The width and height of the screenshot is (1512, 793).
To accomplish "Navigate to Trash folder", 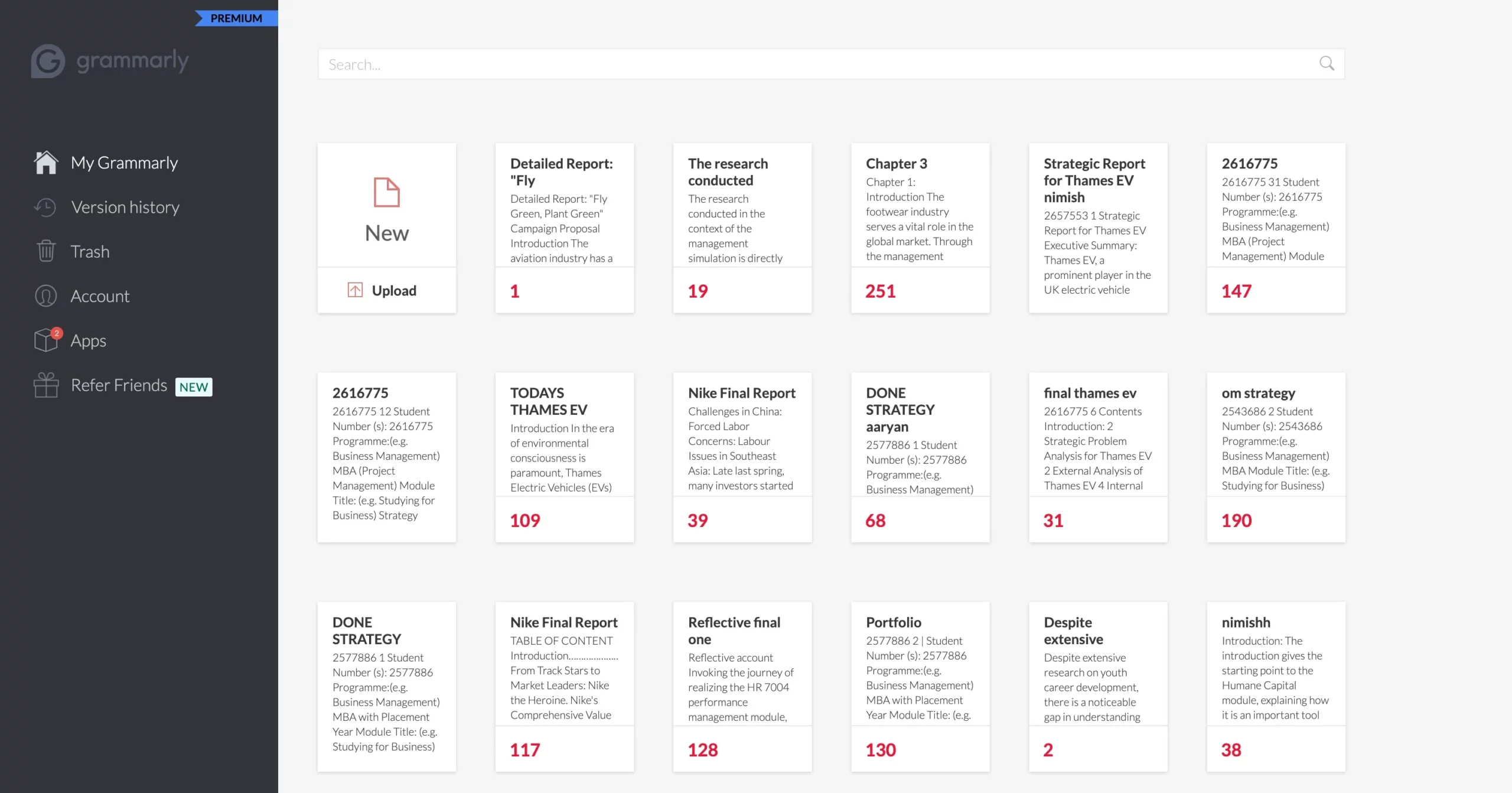I will coord(89,251).
